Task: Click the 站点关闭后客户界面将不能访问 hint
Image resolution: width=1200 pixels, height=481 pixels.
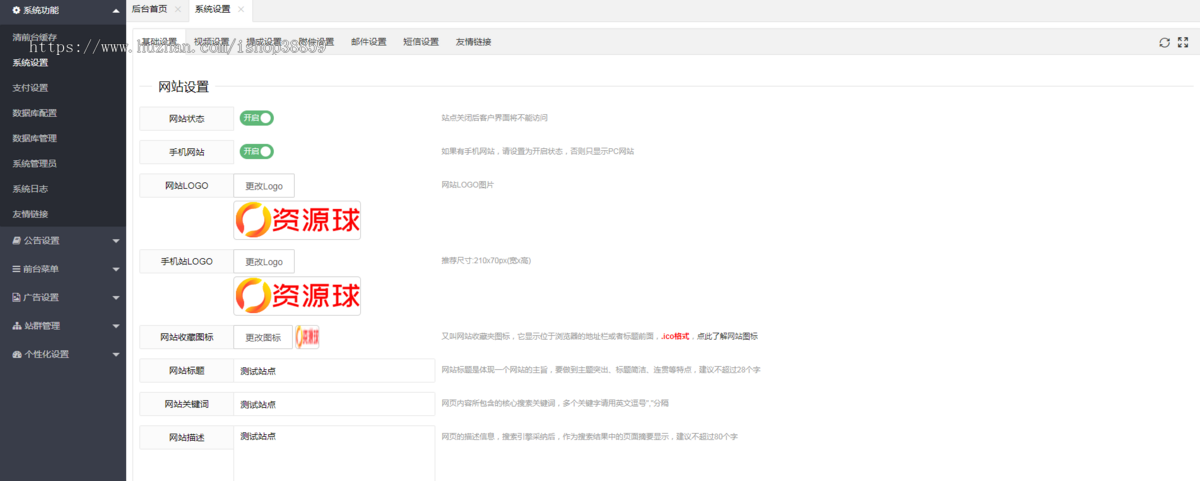Action: click(x=495, y=118)
